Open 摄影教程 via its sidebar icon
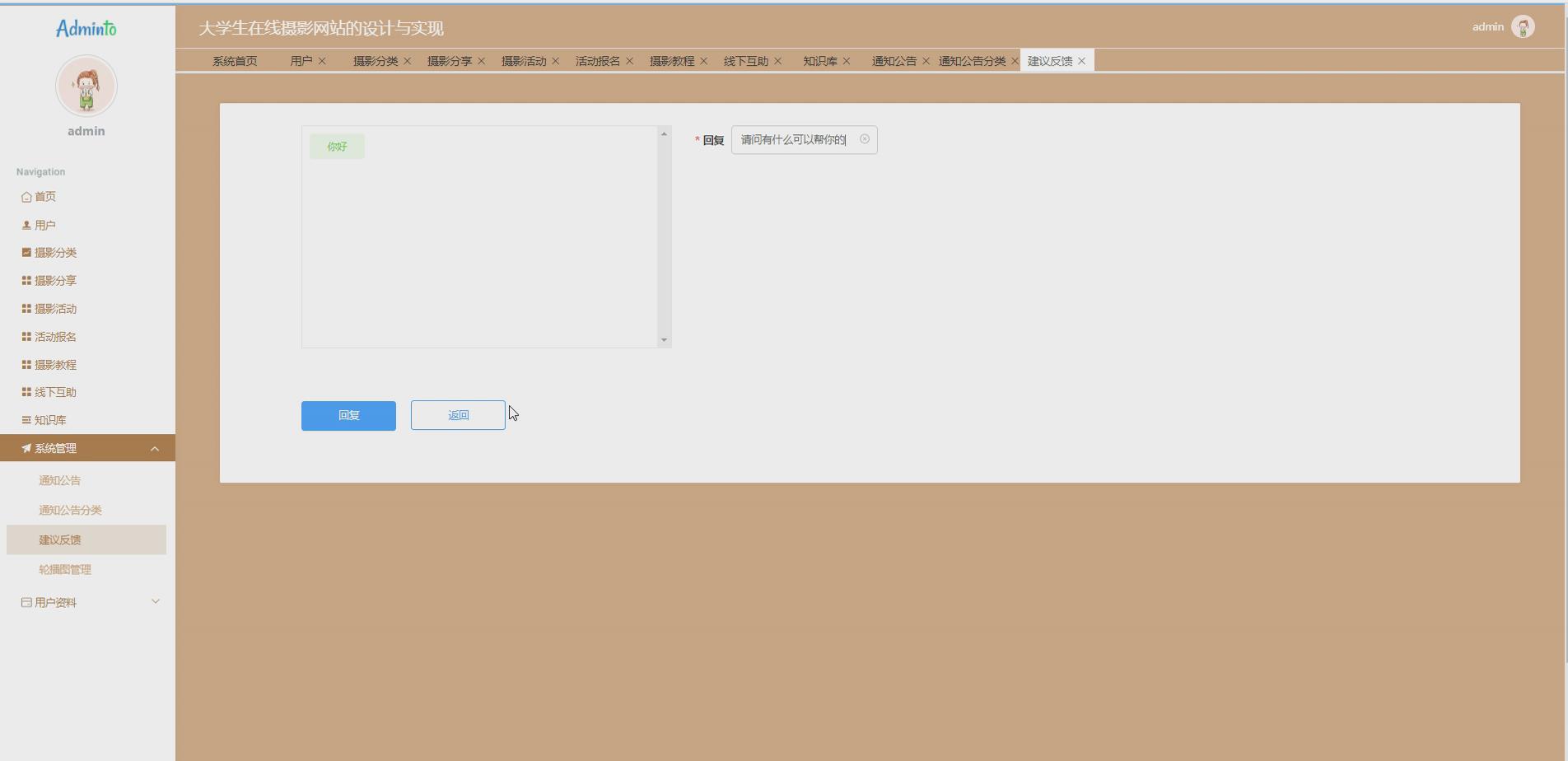 [25, 364]
